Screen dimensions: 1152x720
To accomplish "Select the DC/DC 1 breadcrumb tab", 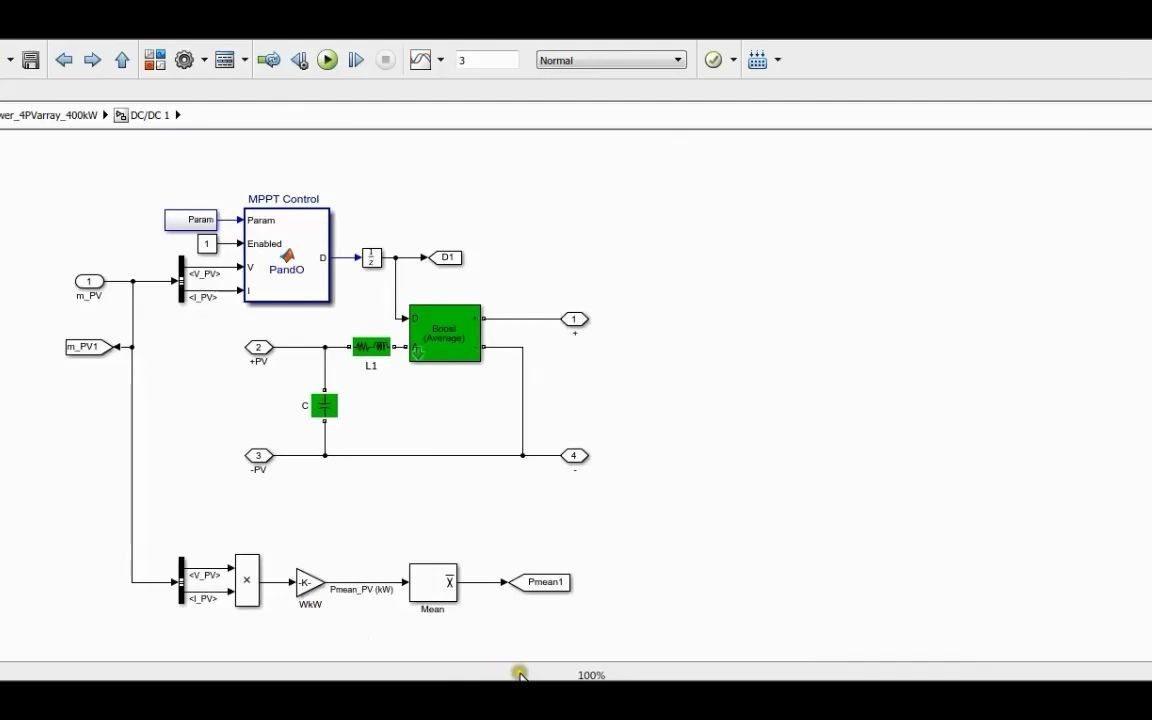I will [x=148, y=114].
